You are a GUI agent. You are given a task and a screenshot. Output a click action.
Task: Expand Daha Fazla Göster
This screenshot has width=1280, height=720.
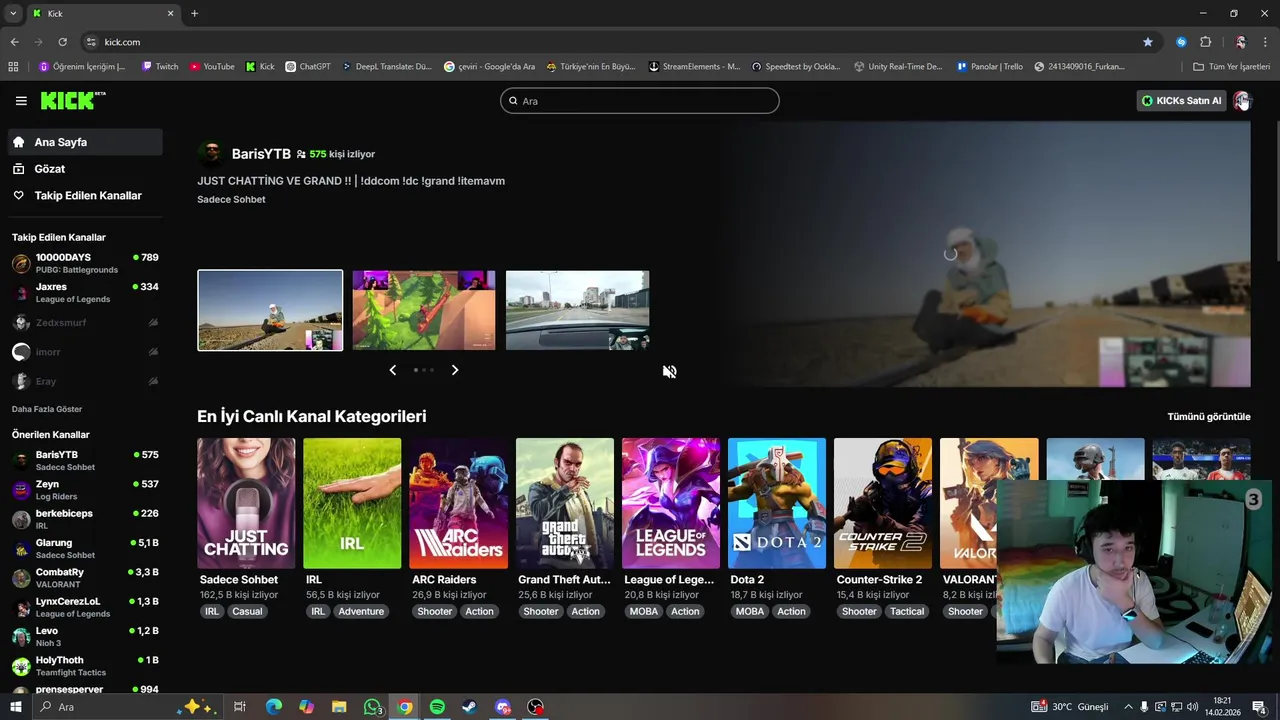47,409
